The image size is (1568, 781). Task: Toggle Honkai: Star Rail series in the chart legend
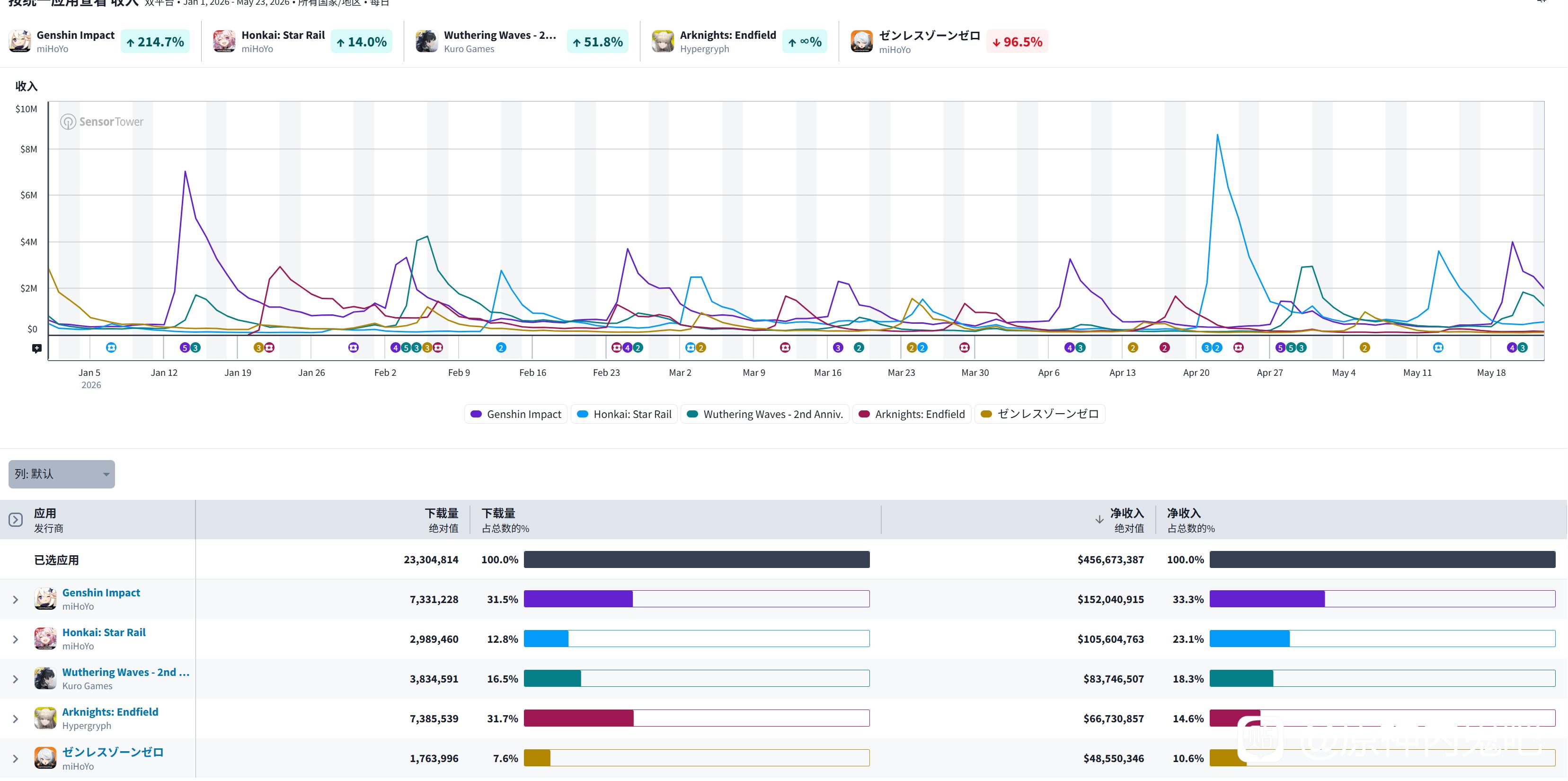625,415
